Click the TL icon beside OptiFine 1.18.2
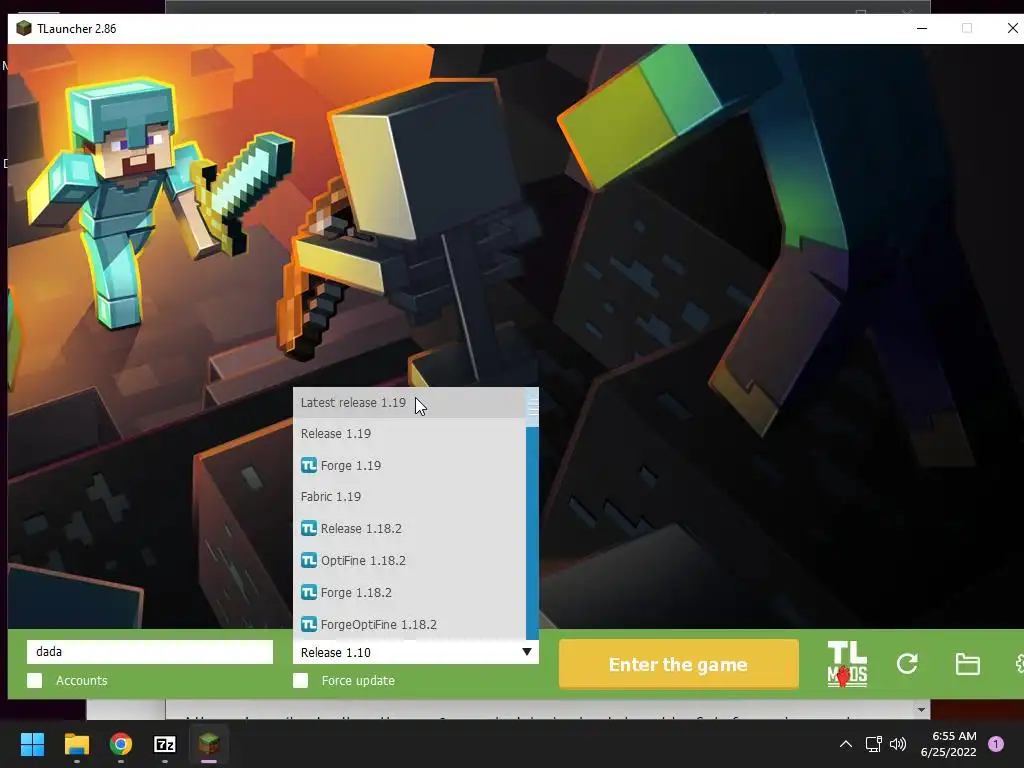The width and height of the screenshot is (1024, 768). coord(309,560)
